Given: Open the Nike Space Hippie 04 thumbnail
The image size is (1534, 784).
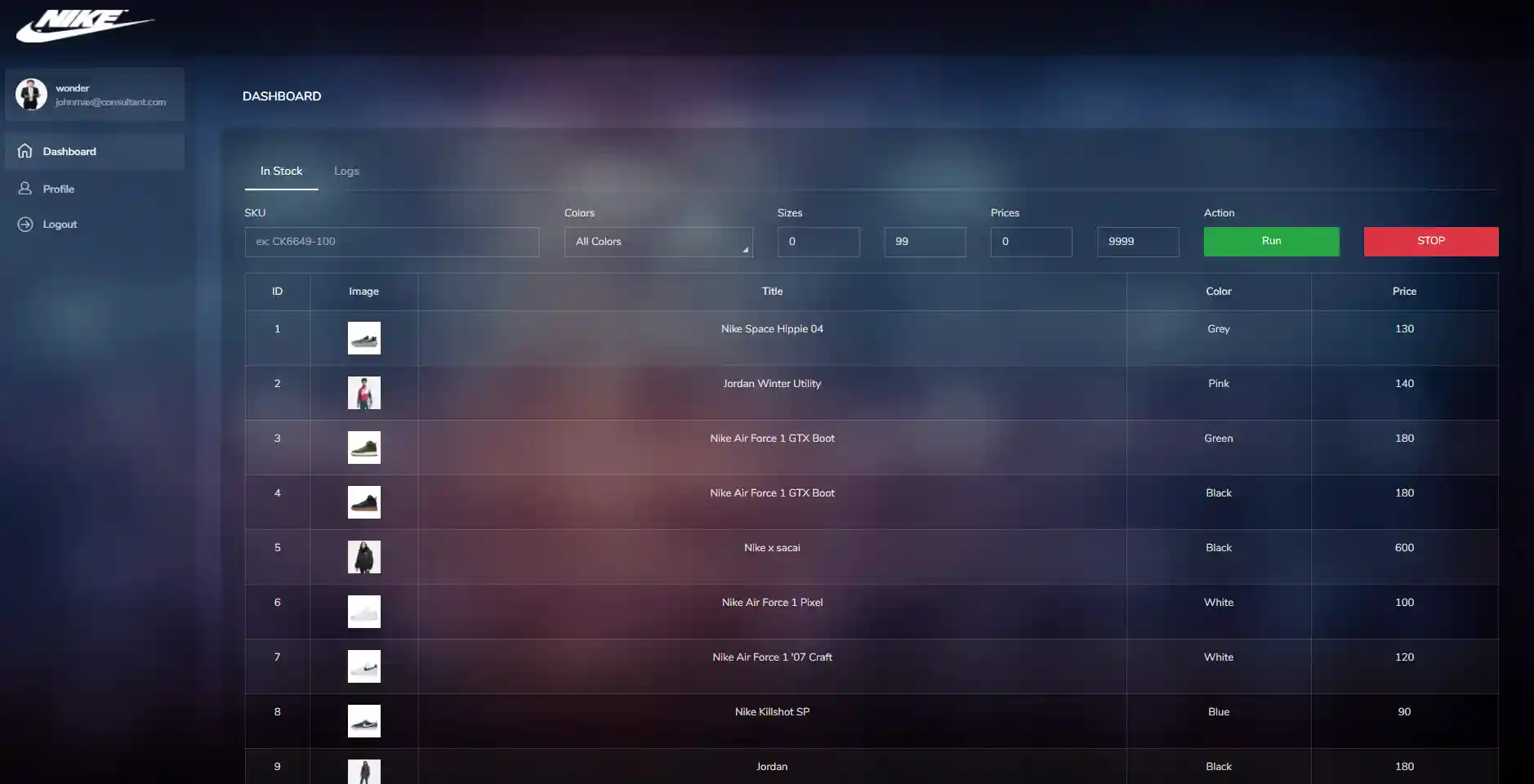Looking at the screenshot, I should (364, 338).
